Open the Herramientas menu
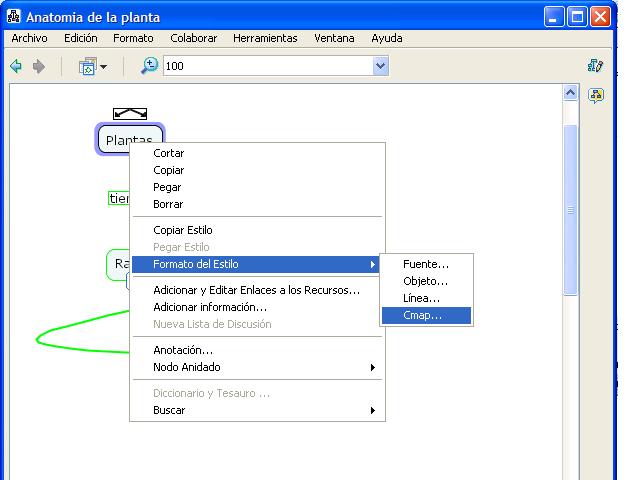This screenshot has height=480, width=640. coord(265,38)
